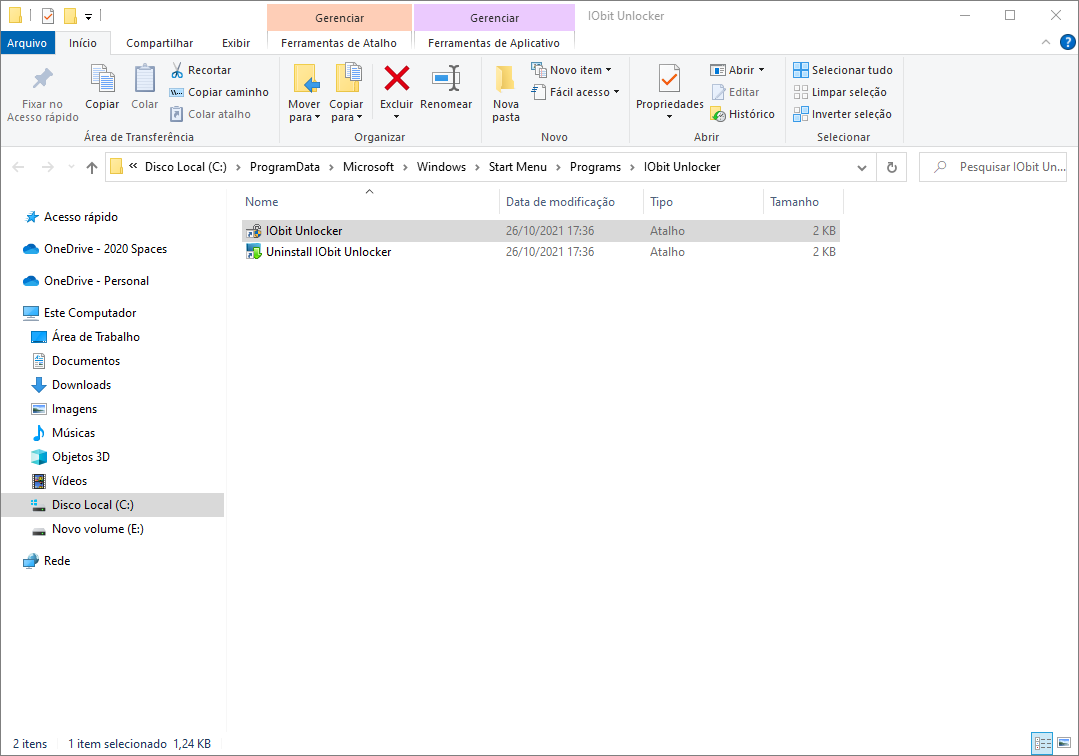Open the Mover para dropdown
The width and height of the screenshot is (1079, 756).
tap(304, 111)
